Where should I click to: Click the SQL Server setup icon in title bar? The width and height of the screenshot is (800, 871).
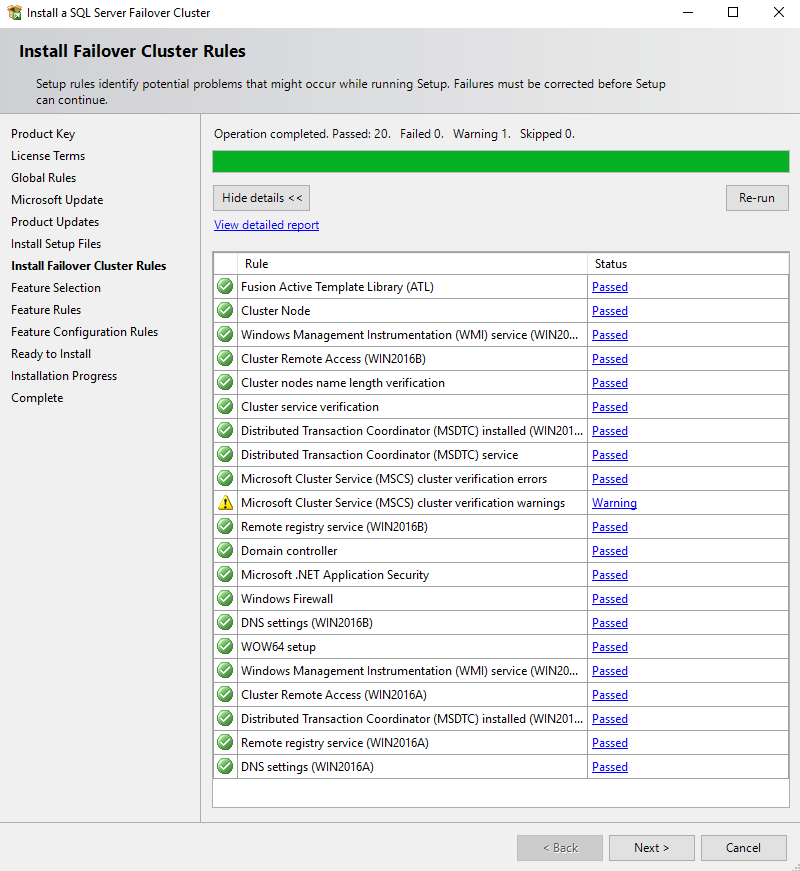(x=14, y=12)
